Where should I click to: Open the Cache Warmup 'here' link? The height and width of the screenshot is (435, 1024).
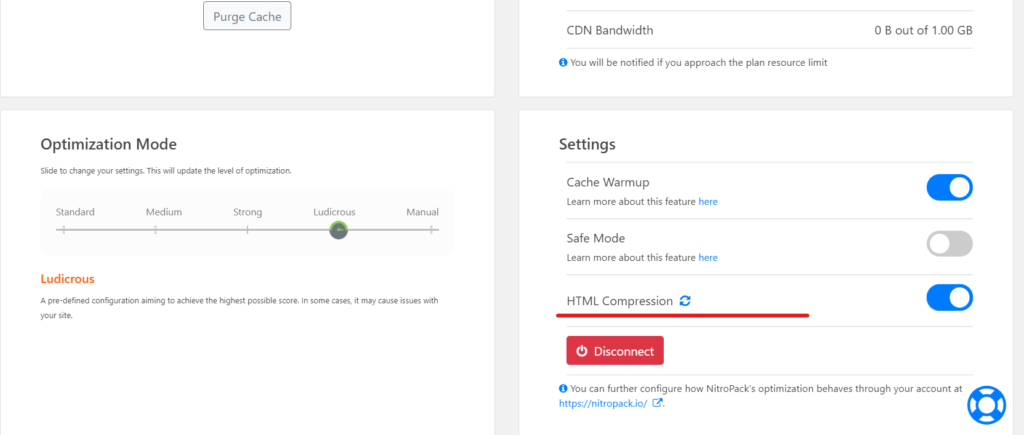(708, 202)
